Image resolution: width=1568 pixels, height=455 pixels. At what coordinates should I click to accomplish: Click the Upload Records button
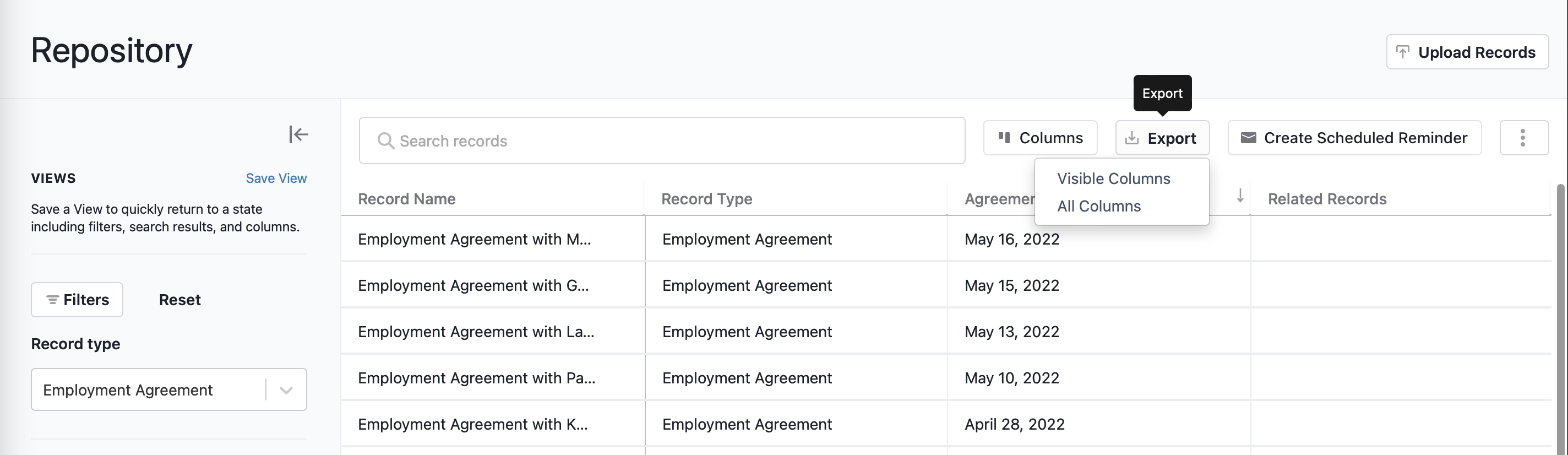tap(1467, 52)
